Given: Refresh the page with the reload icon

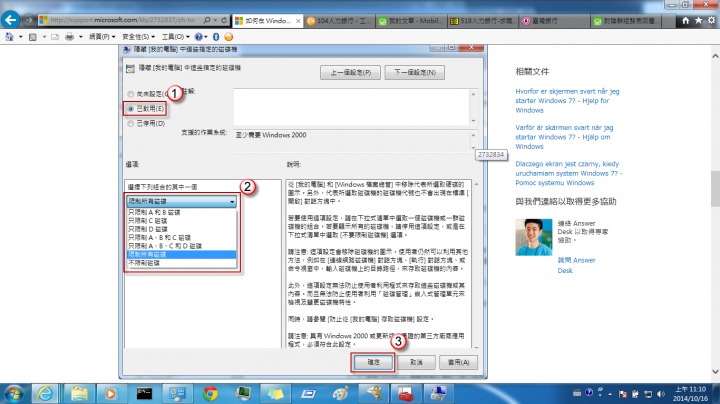Looking at the screenshot, I should [224, 20].
